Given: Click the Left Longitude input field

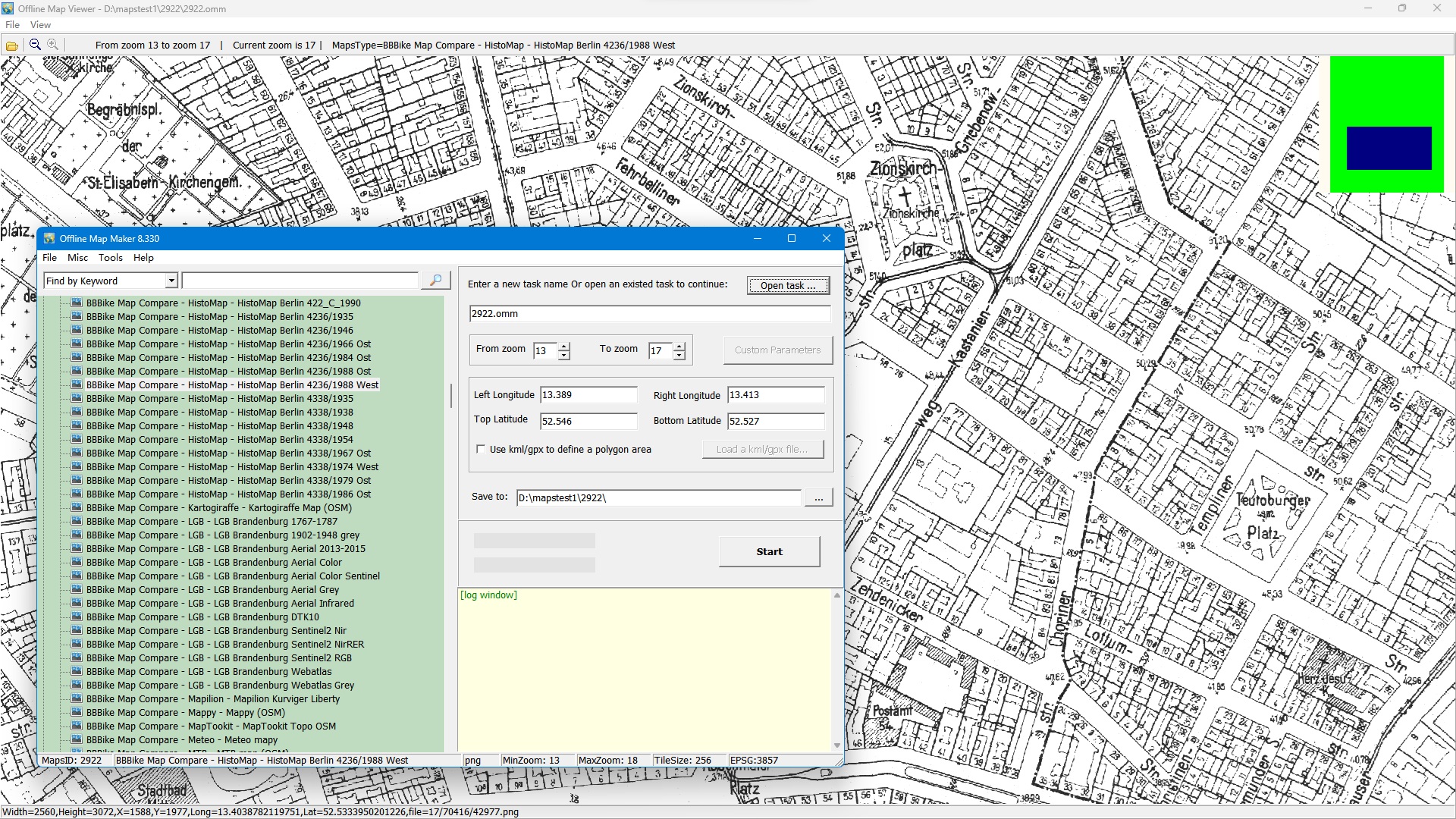Looking at the screenshot, I should point(588,395).
